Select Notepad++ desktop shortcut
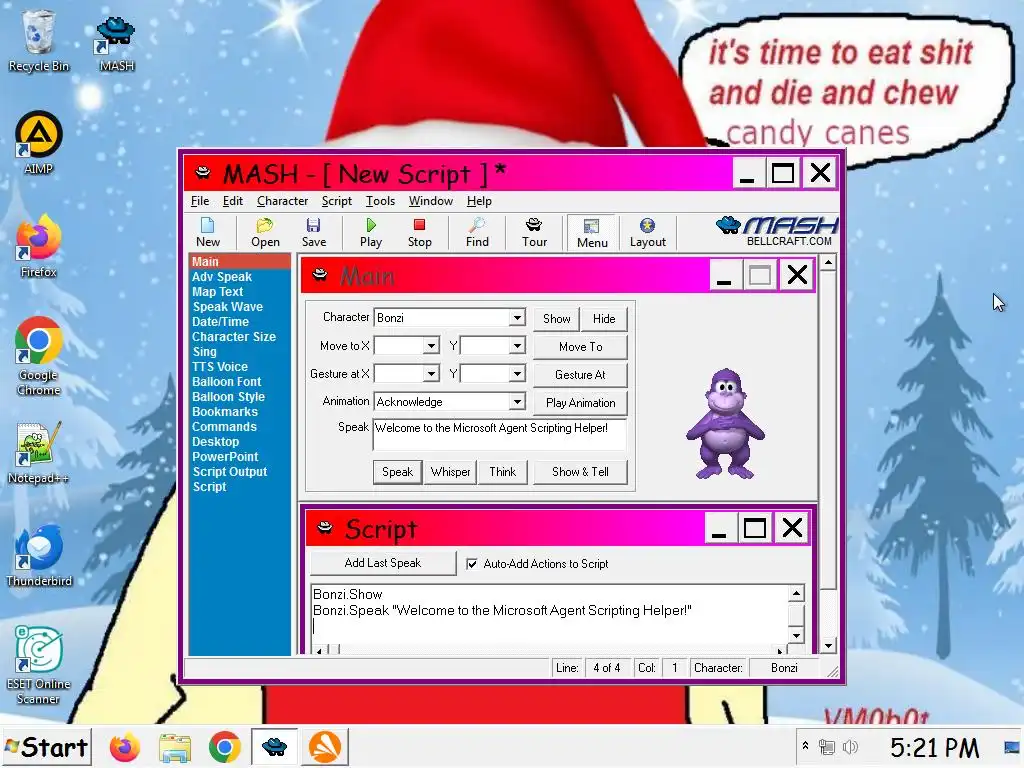The height and width of the screenshot is (768, 1024). 39,453
